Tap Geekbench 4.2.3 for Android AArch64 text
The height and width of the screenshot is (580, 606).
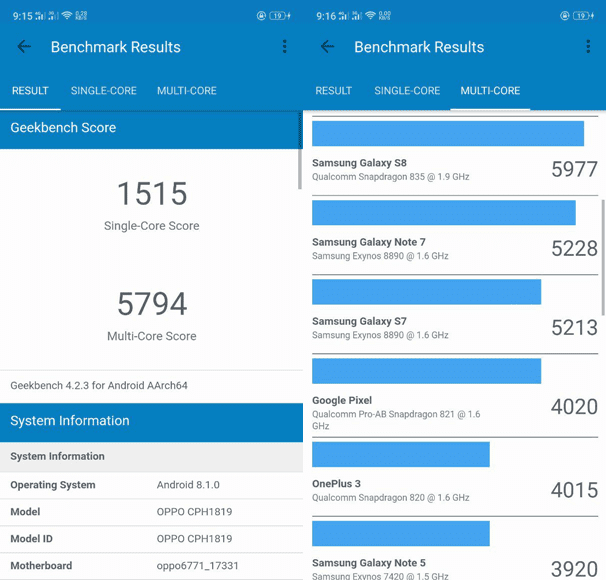coord(99,385)
